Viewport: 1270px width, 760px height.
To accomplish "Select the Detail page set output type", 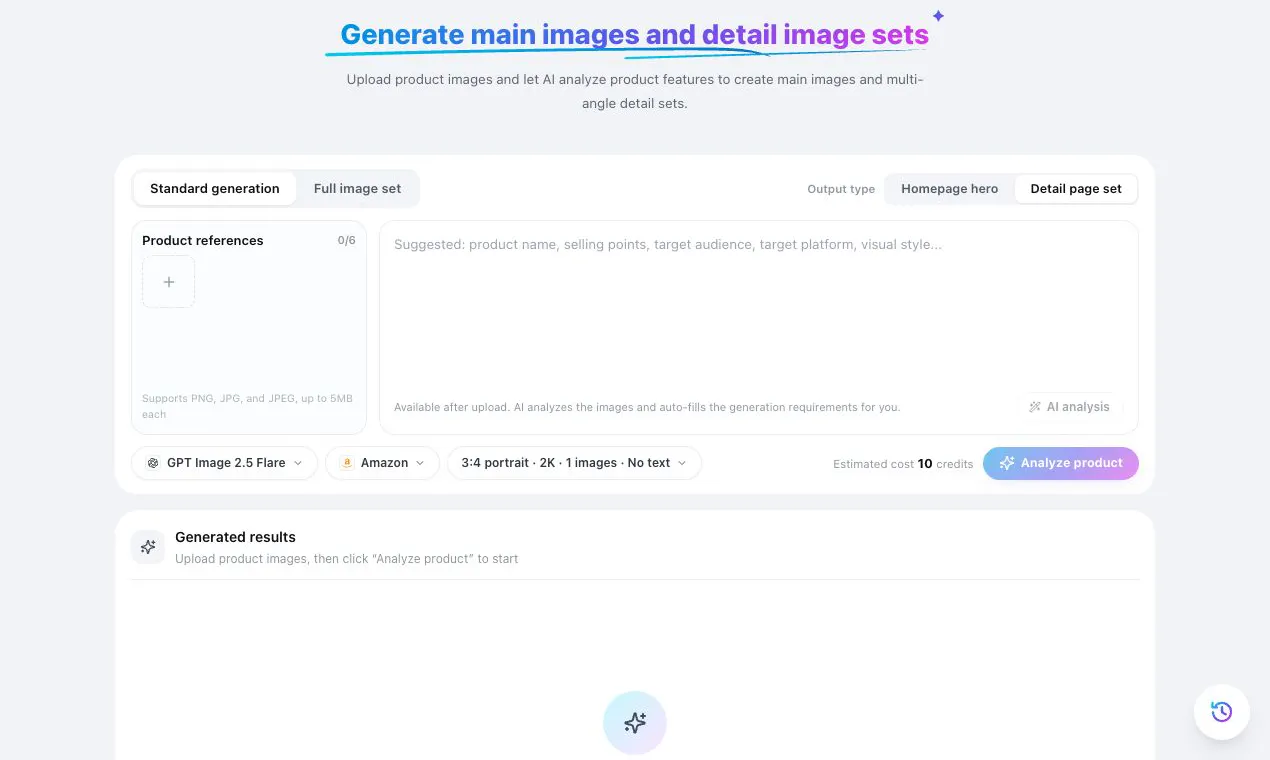I will [1076, 188].
